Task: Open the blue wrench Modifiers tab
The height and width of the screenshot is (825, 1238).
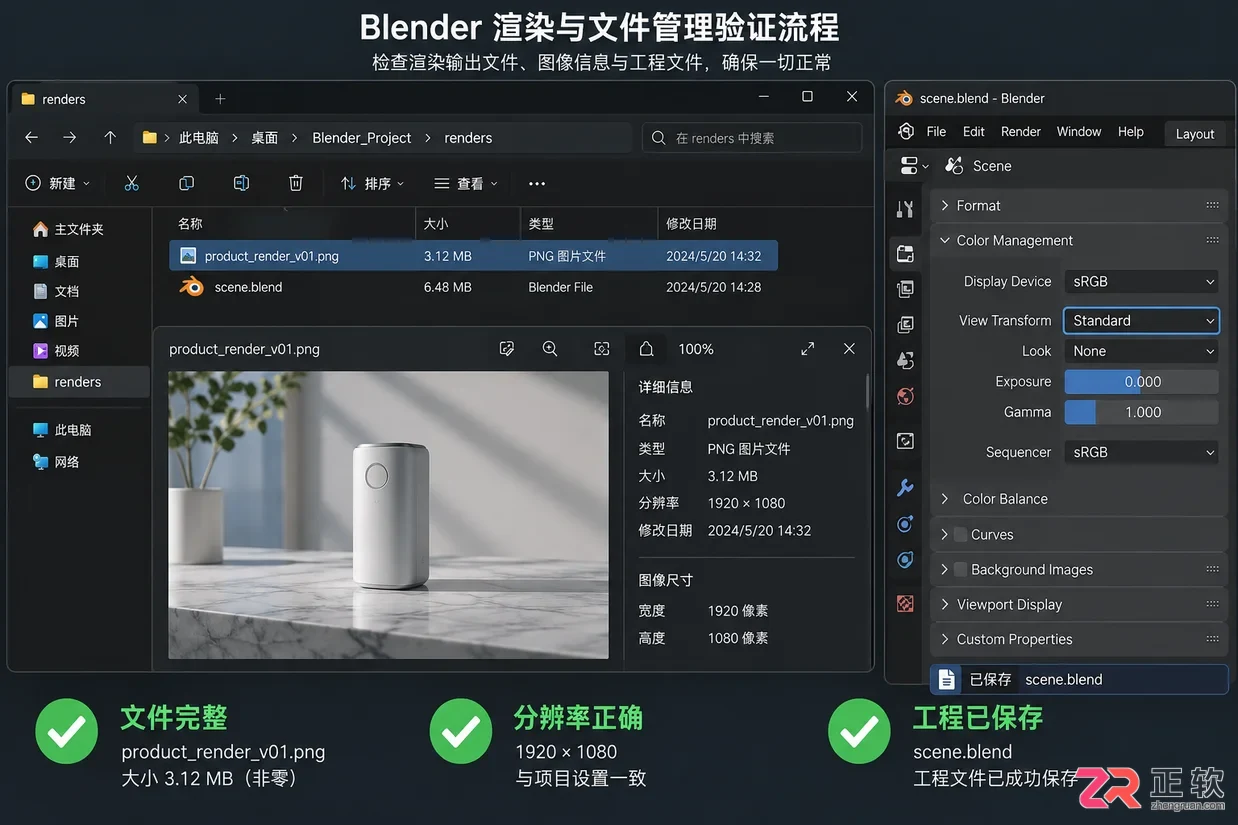Action: click(x=905, y=488)
